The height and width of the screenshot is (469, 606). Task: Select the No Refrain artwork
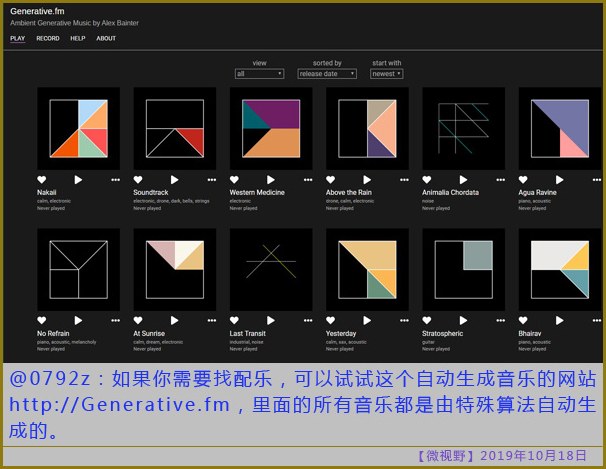pyautogui.click(x=78, y=270)
